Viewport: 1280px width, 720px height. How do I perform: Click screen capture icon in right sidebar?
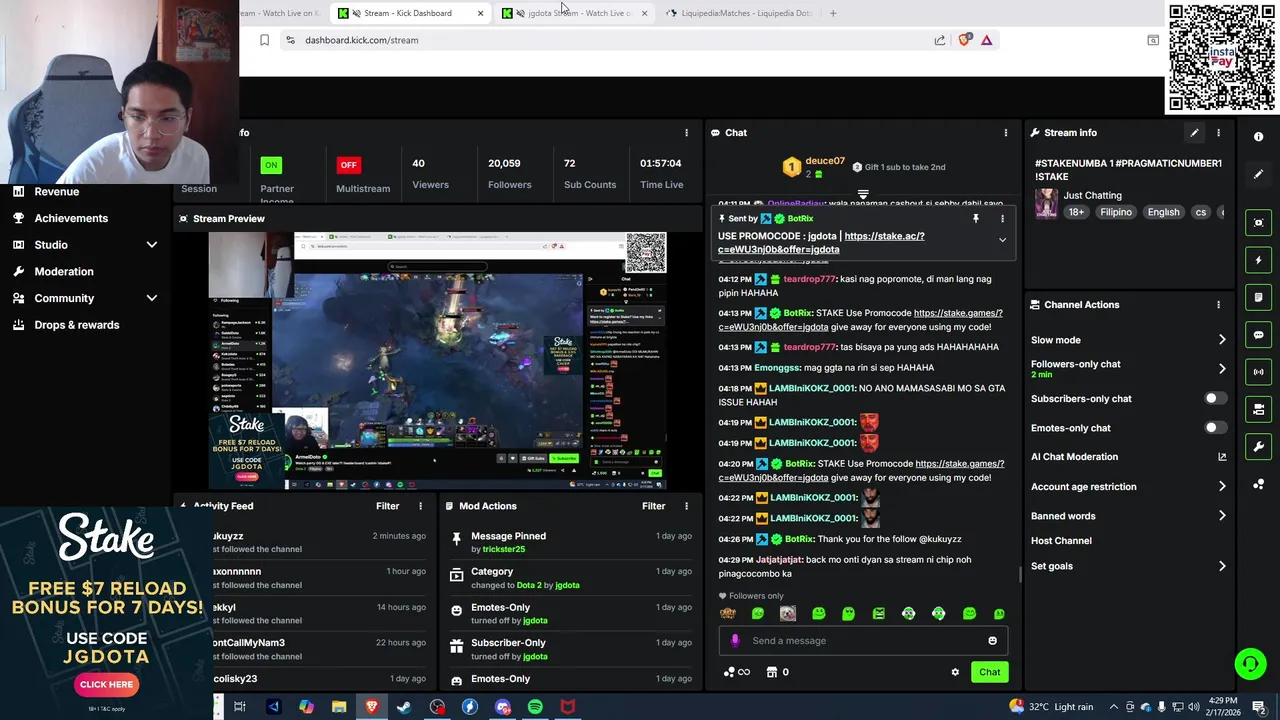[1259, 223]
